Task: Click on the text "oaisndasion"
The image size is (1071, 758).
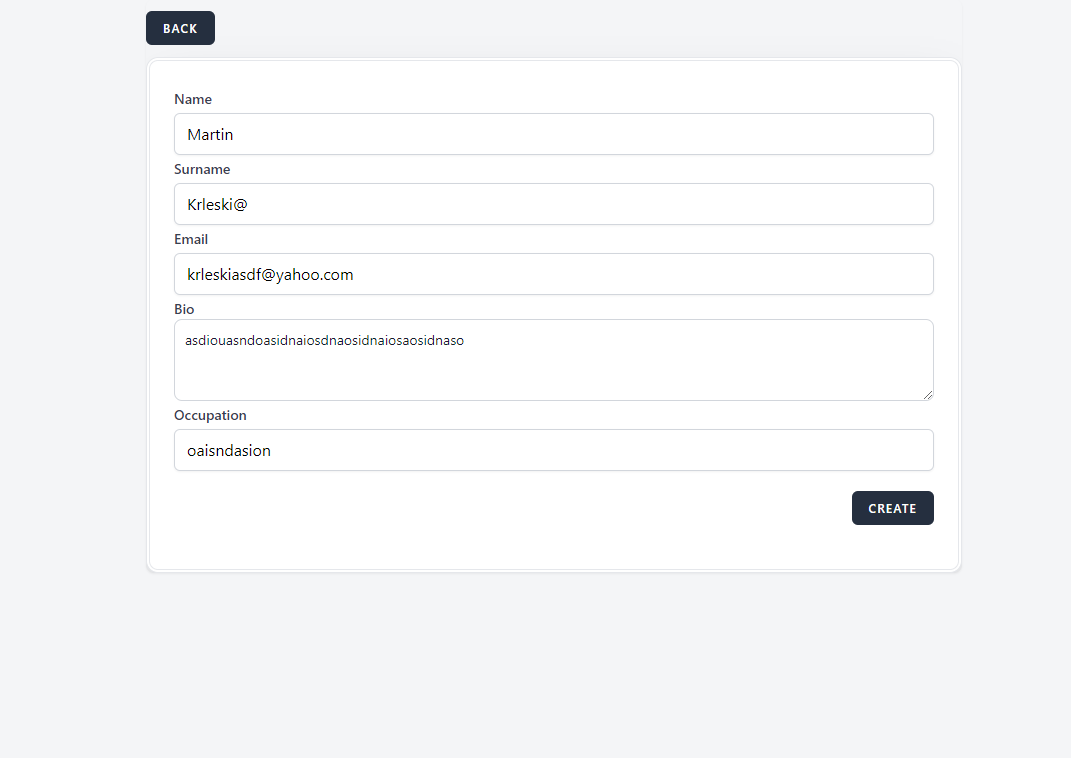Action: 229,450
